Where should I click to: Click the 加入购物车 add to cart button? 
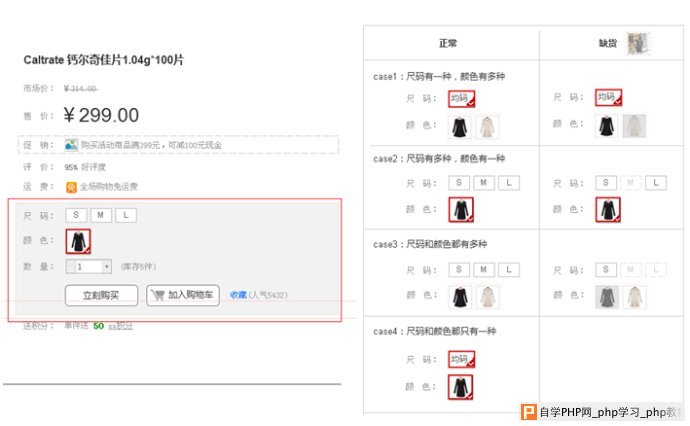pyautogui.click(x=183, y=295)
